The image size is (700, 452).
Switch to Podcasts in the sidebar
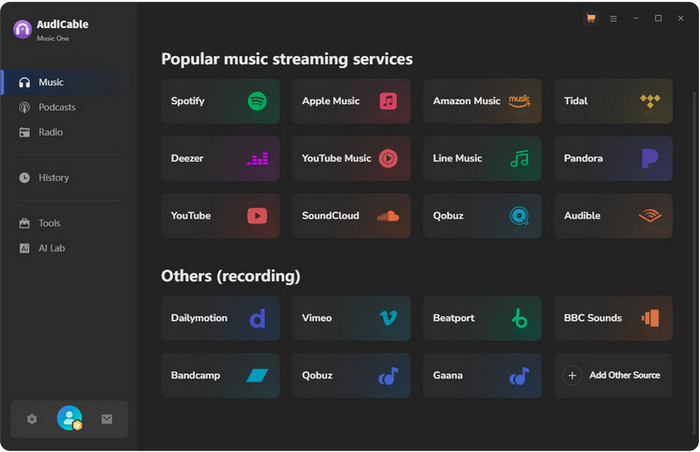click(67, 107)
